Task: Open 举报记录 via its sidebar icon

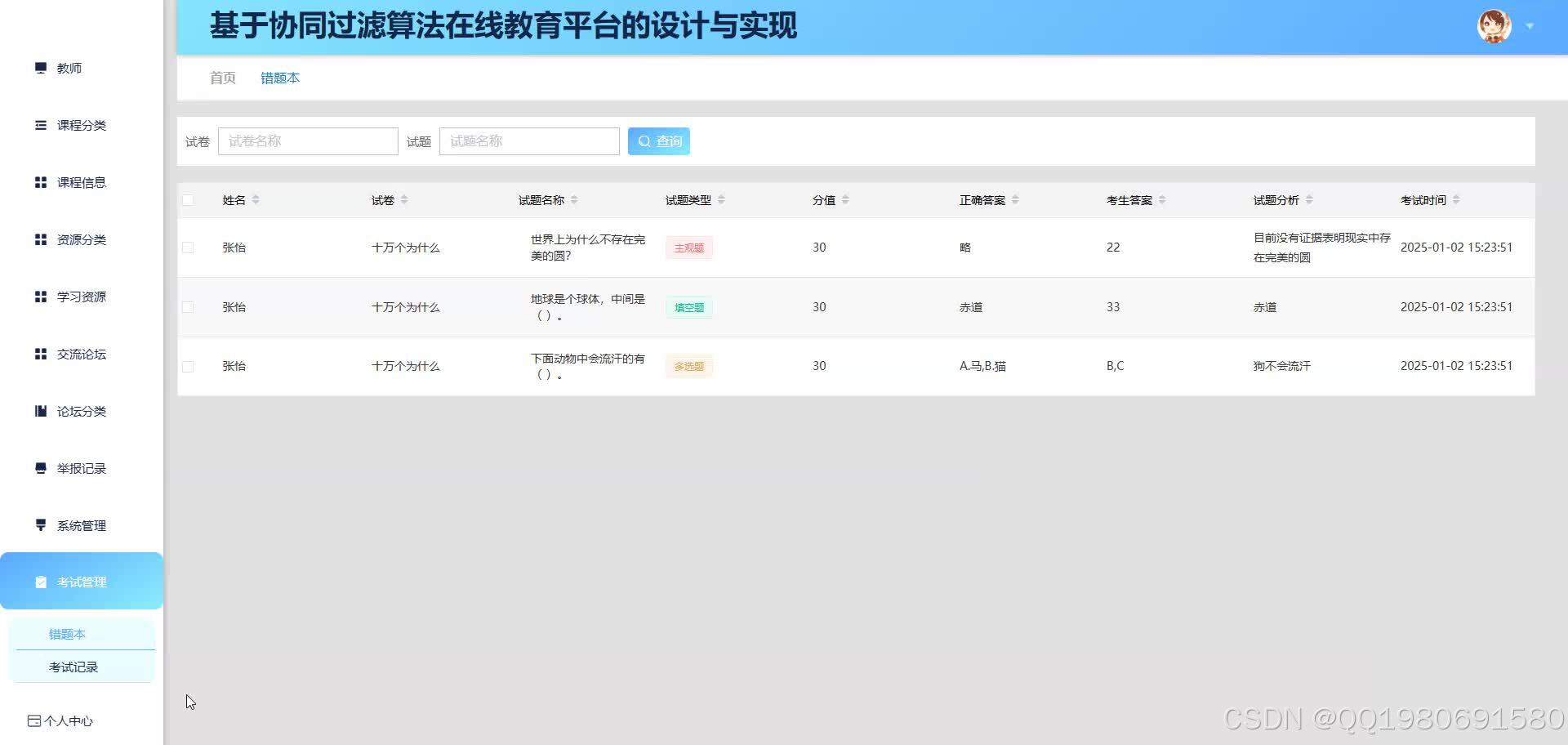Action: click(x=41, y=468)
